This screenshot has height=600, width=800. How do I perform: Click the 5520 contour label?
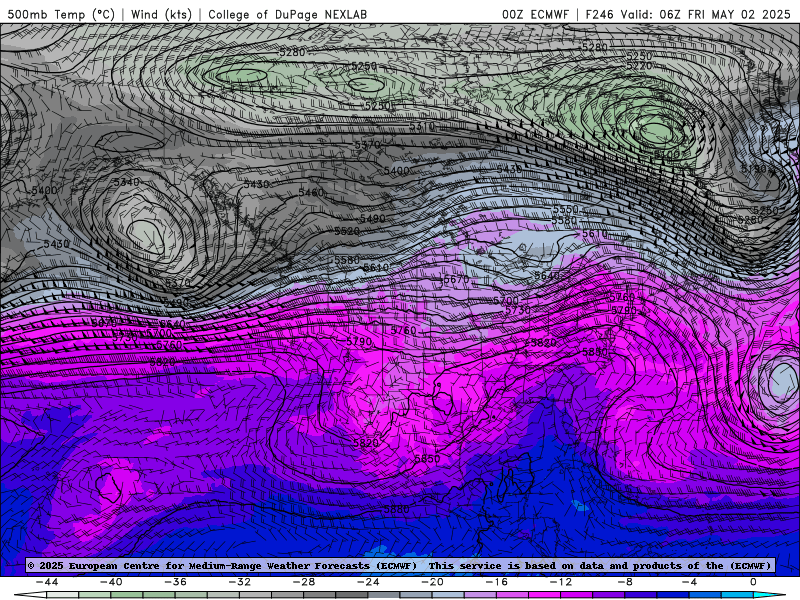pos(347,231)
